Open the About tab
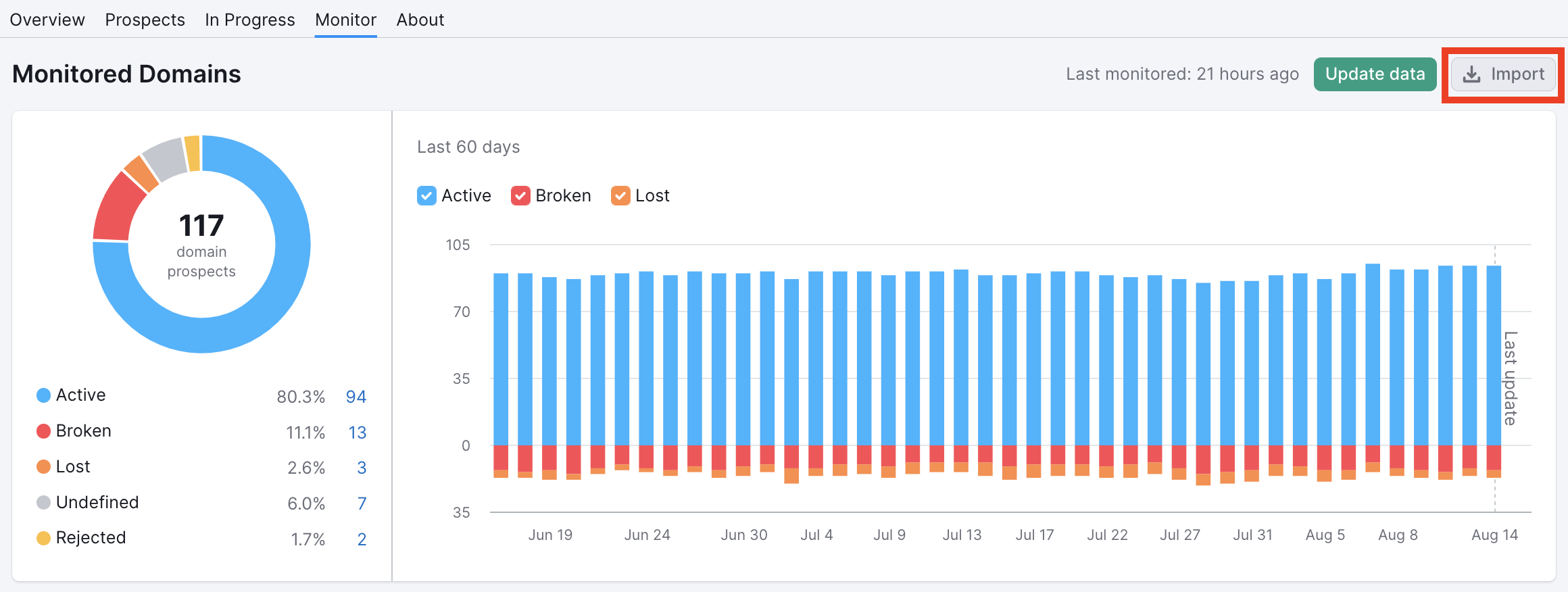 click(420, 20)
